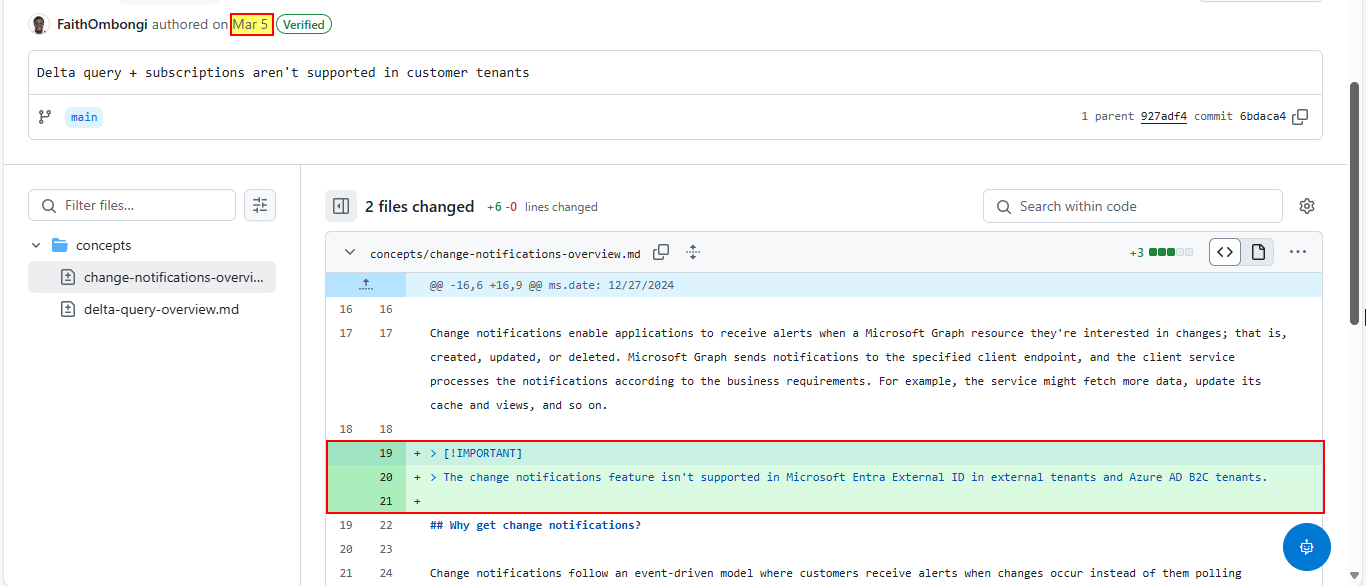The height and width of the screenshot is (586, 1366).
Task: Switch to the rich diff rendered view
Action: point(1258,251)
